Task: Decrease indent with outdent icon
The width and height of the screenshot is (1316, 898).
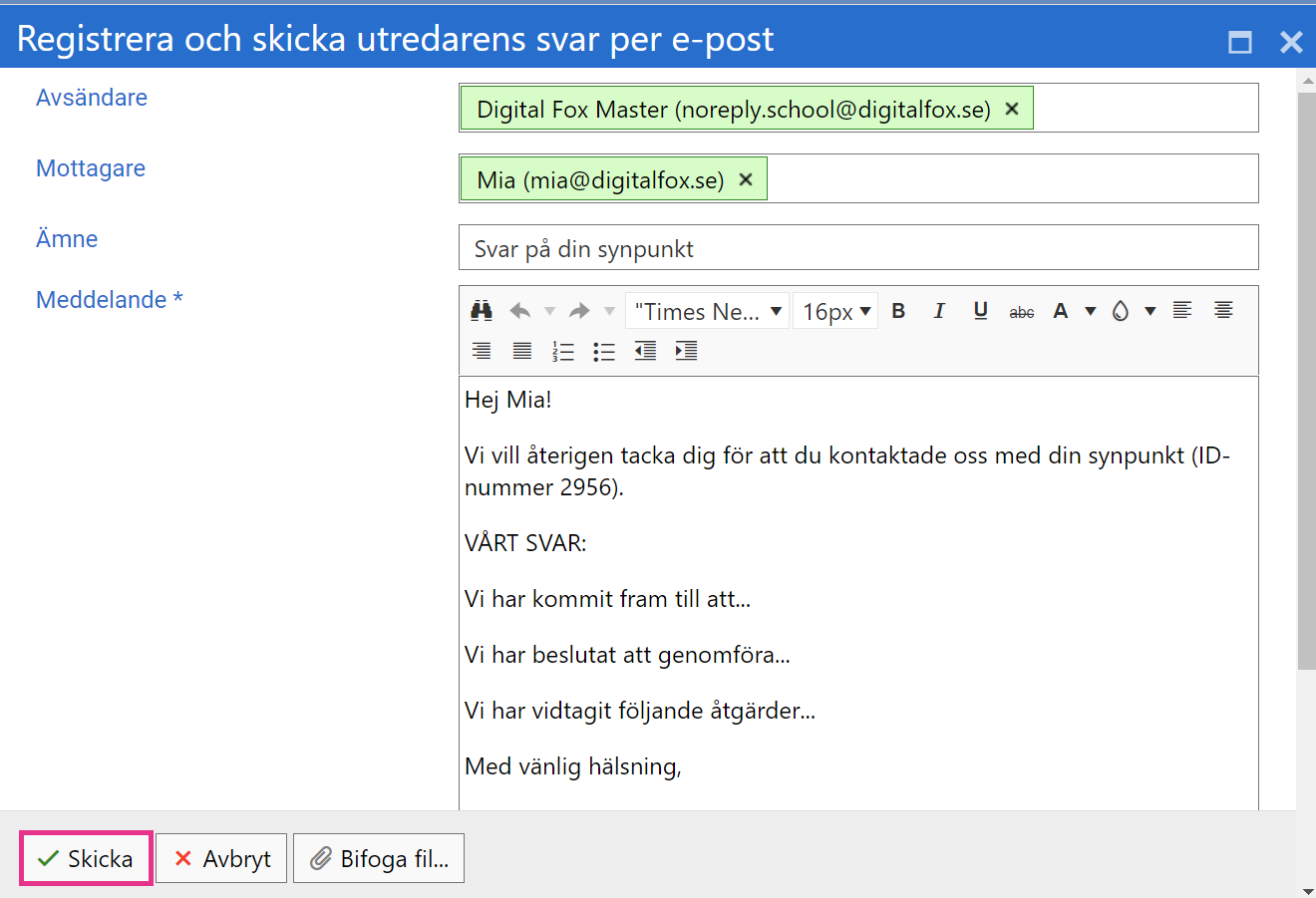Action: 645,351
